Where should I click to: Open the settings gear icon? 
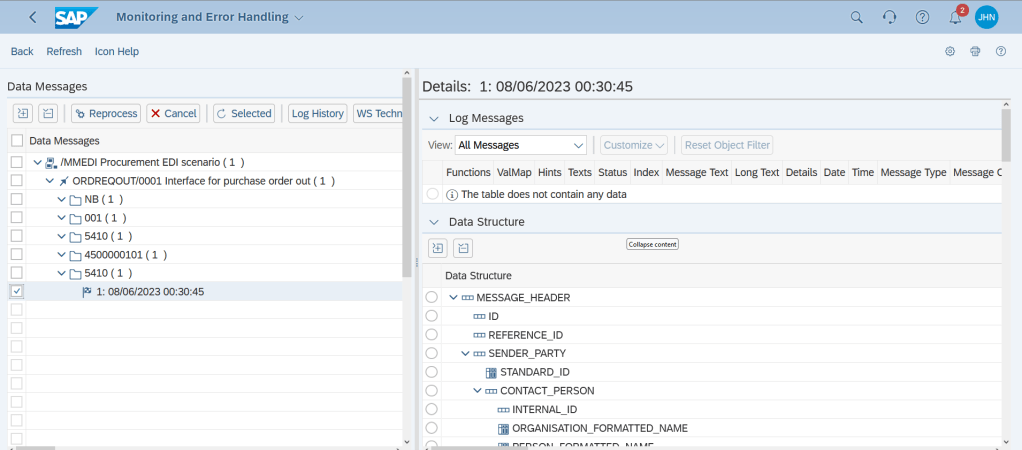click(950, 51)
